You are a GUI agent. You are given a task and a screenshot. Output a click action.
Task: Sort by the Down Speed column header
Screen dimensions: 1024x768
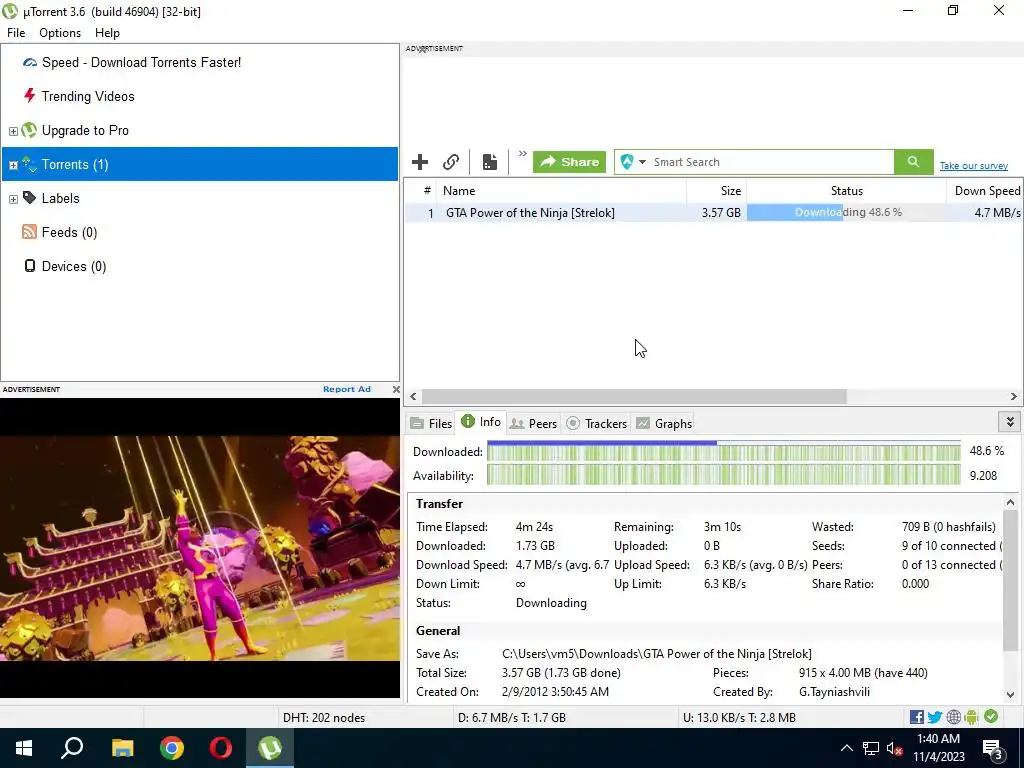[x=985, y=191]
